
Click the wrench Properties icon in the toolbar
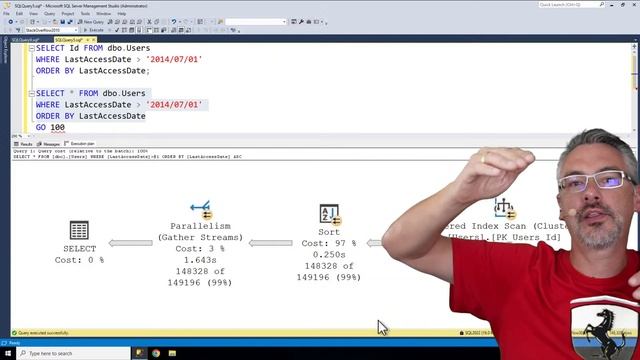pyautogui.click(x=301, y=22)
